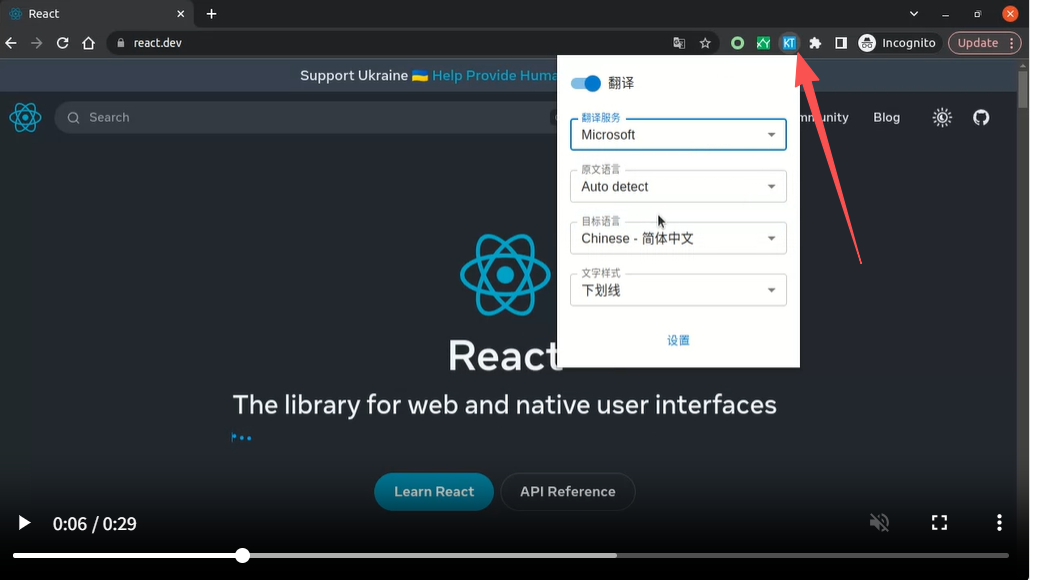Open the Chrome extensions puzzle icon

[x=815, y=43]
